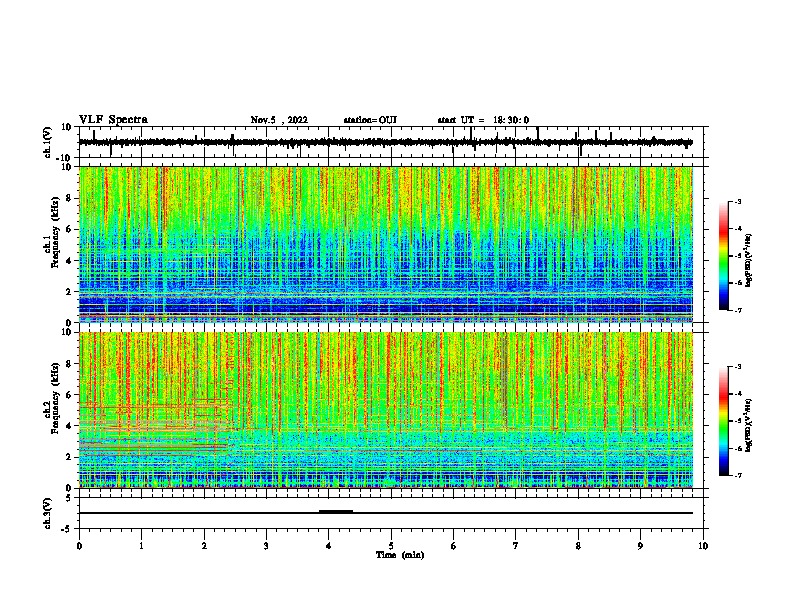
Task: Click the "station=OUI" header label
Action: tap(370, 120)
